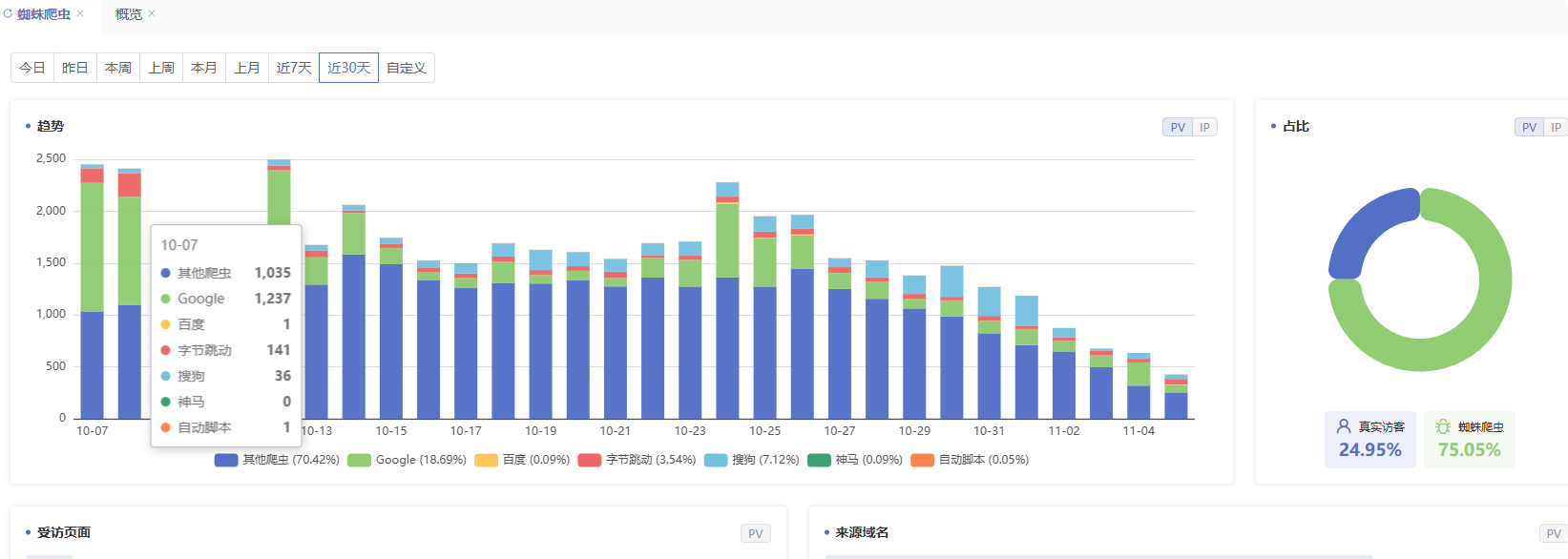
Task: Switch 趋势 chart to IP view
Action: tap(1204, 127)
